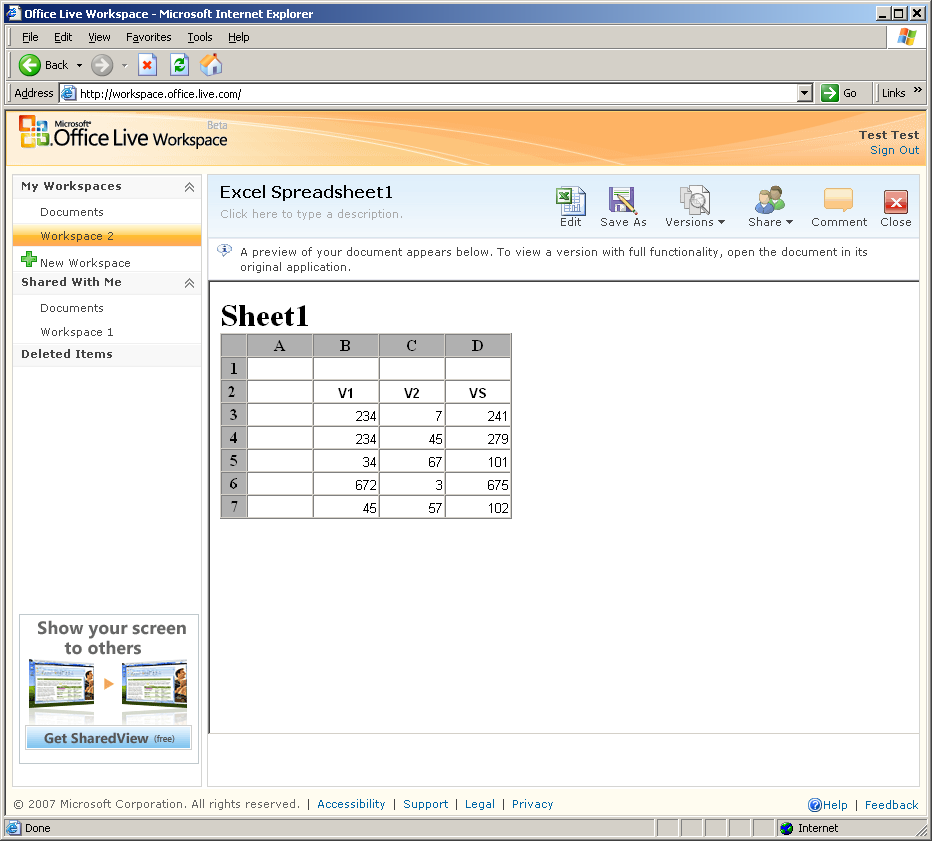Screen dimensions: 932x841
Task: Click the green New Workspace plus icon
Action: tap(29, 259)
